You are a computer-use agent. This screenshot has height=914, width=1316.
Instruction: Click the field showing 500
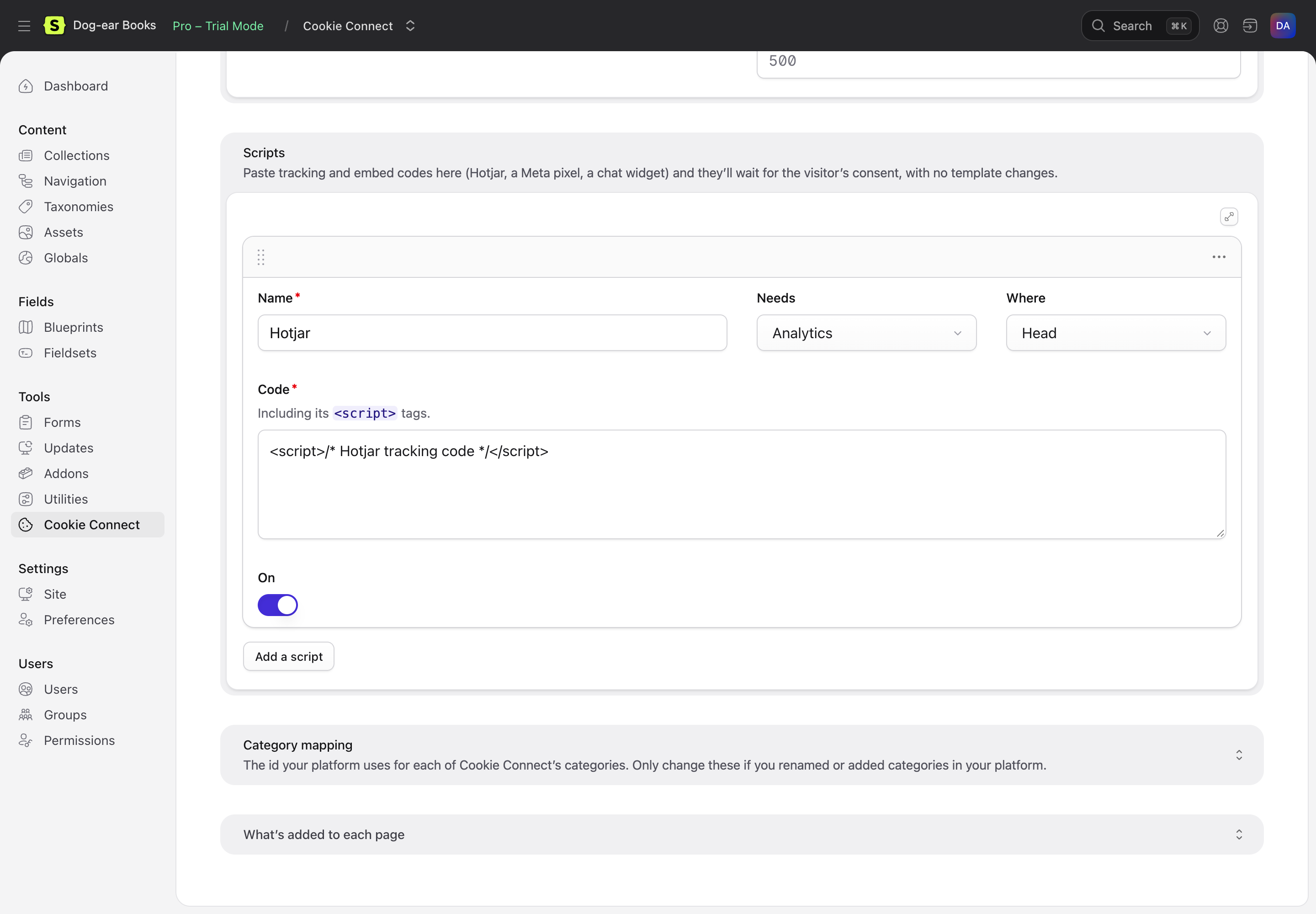[998, 64]
